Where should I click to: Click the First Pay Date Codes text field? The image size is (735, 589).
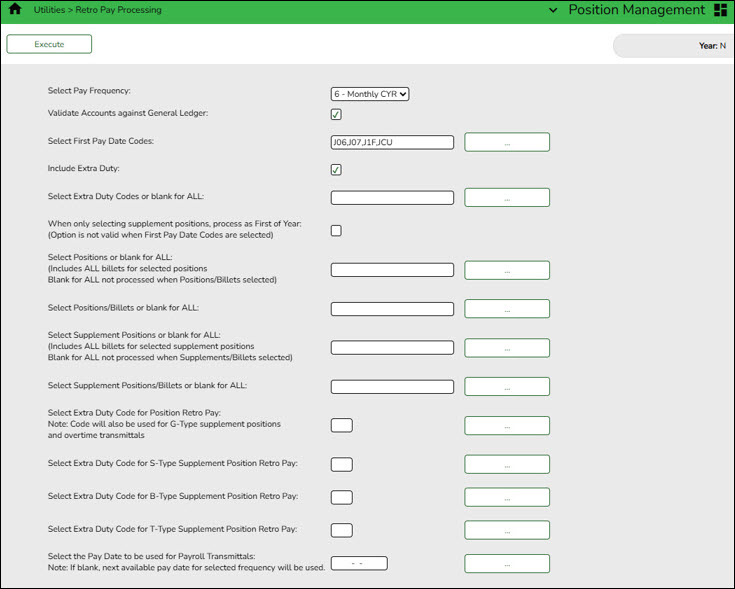coord(392,143)
